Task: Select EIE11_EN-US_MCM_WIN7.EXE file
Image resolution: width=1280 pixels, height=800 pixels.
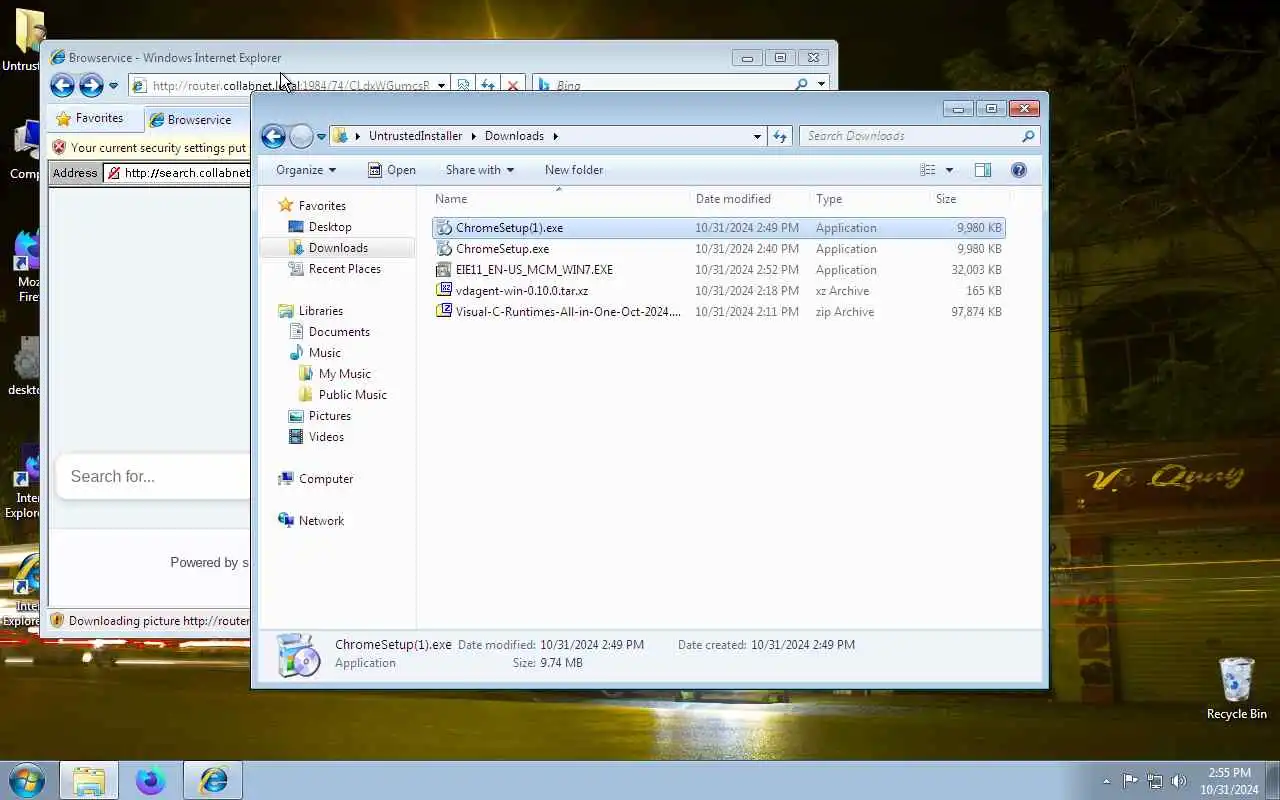Action: coord(718,270)
